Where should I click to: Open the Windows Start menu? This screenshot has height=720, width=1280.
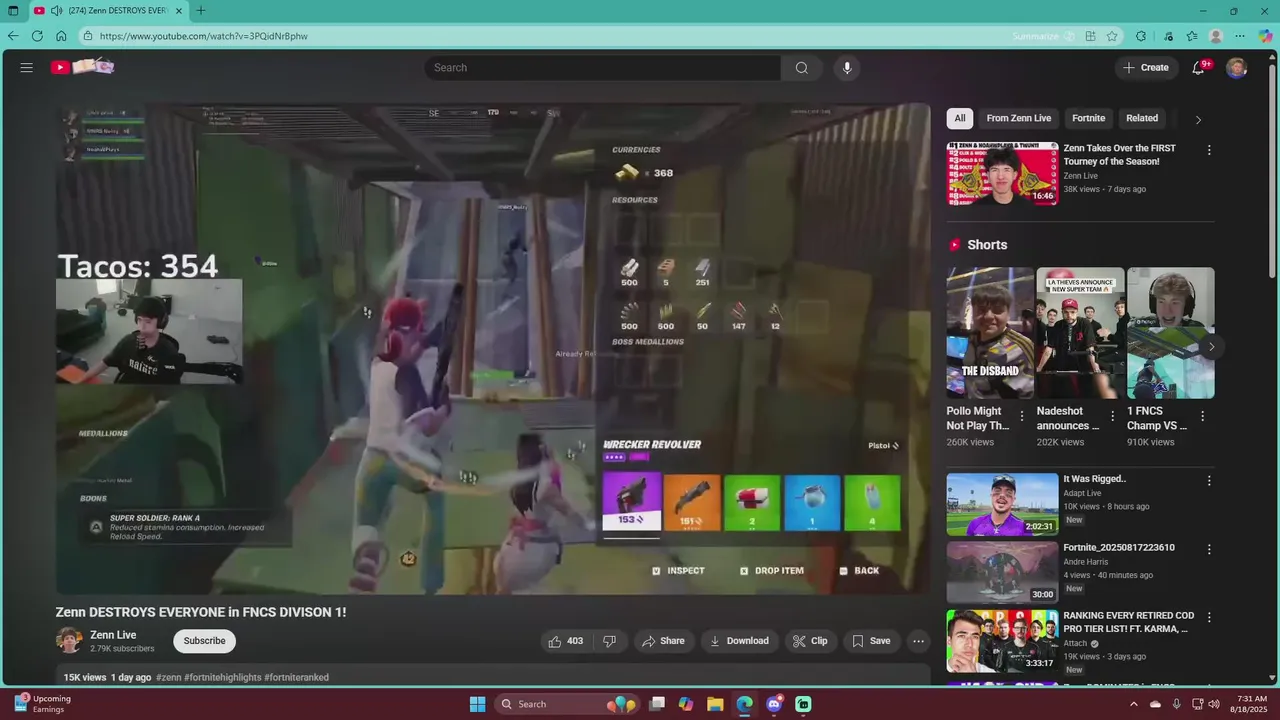(477, 704)
